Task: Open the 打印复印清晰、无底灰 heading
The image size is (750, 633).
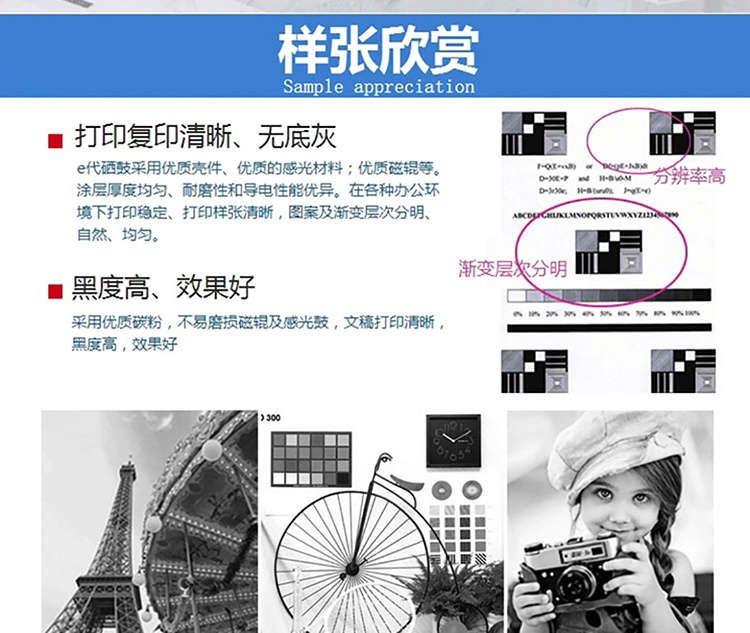Action: (x=205, y=137)
